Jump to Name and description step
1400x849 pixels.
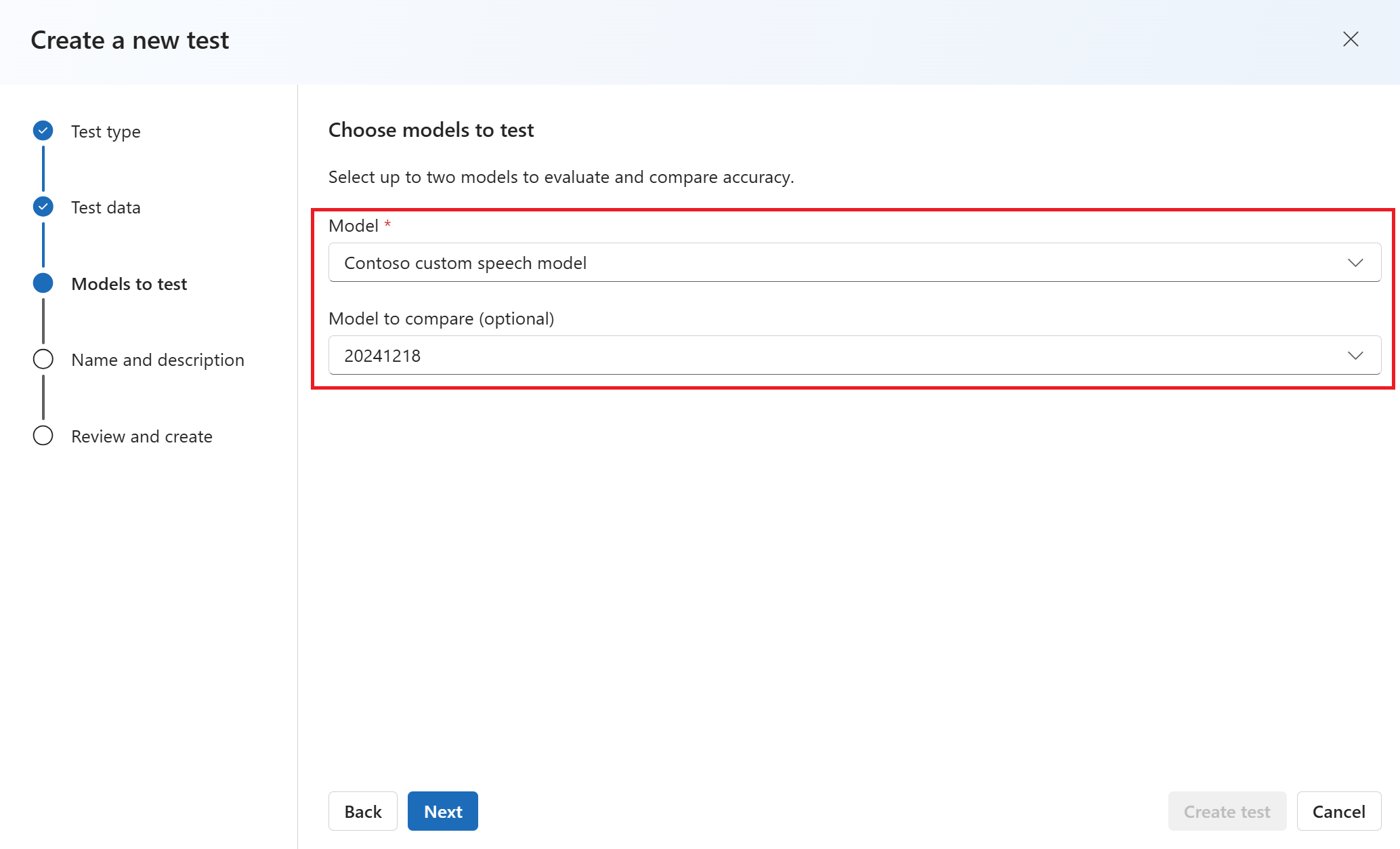coord(158,360)
